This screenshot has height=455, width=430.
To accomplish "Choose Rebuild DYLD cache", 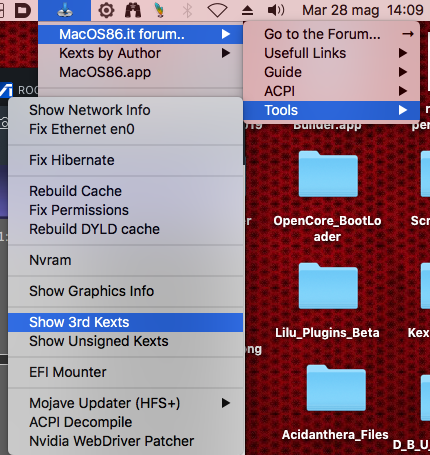I will 125,229.
